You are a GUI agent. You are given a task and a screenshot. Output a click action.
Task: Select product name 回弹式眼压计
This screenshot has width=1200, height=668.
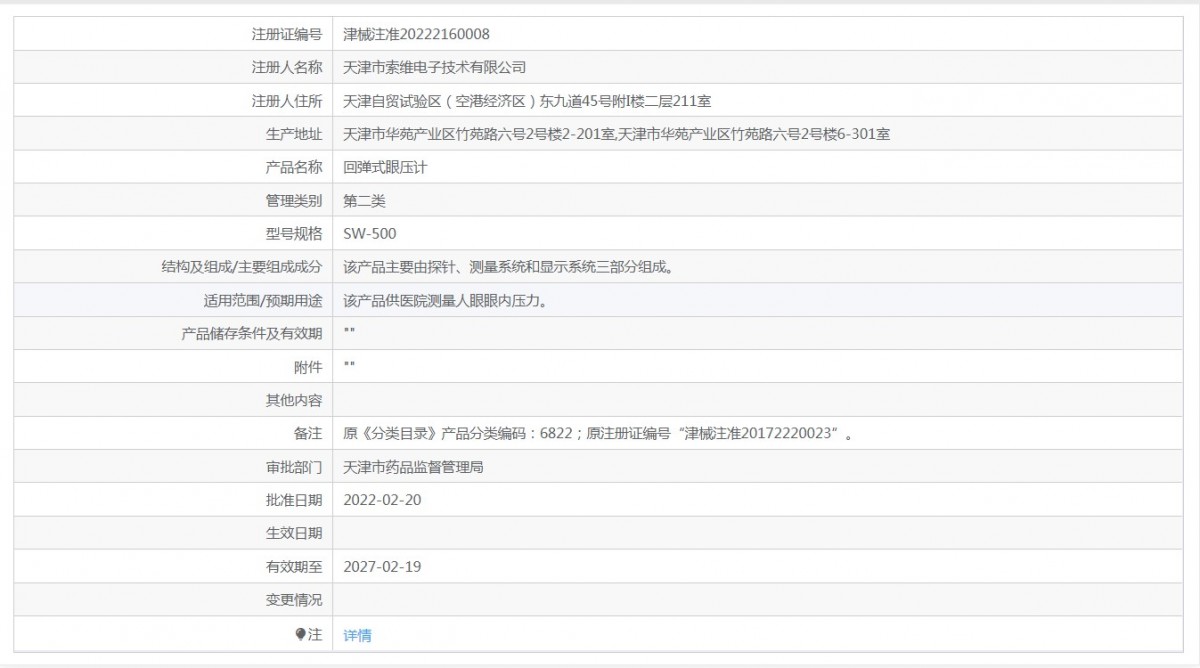click(x=385, y=167)
